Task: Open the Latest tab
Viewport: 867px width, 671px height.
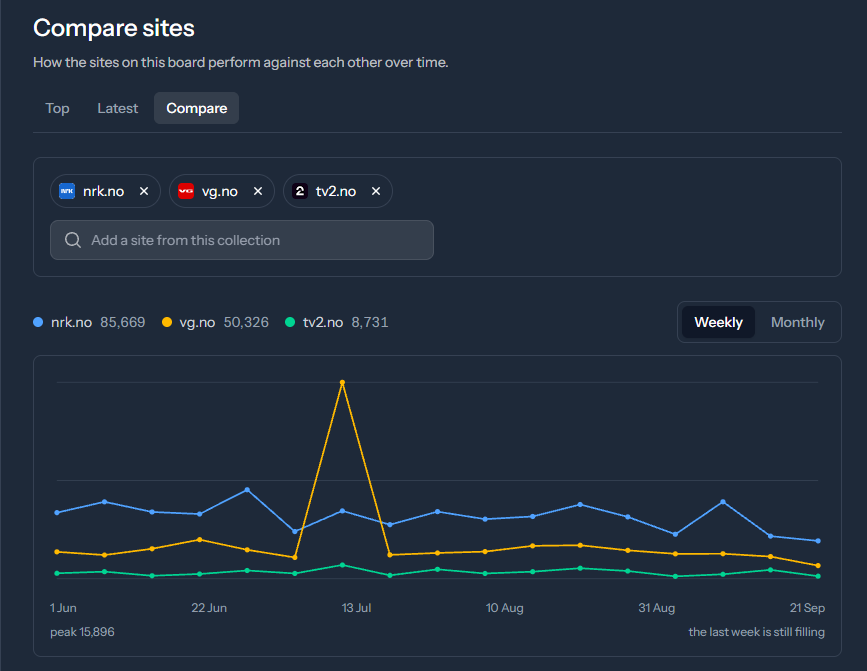Action: [x=117, y=108]
